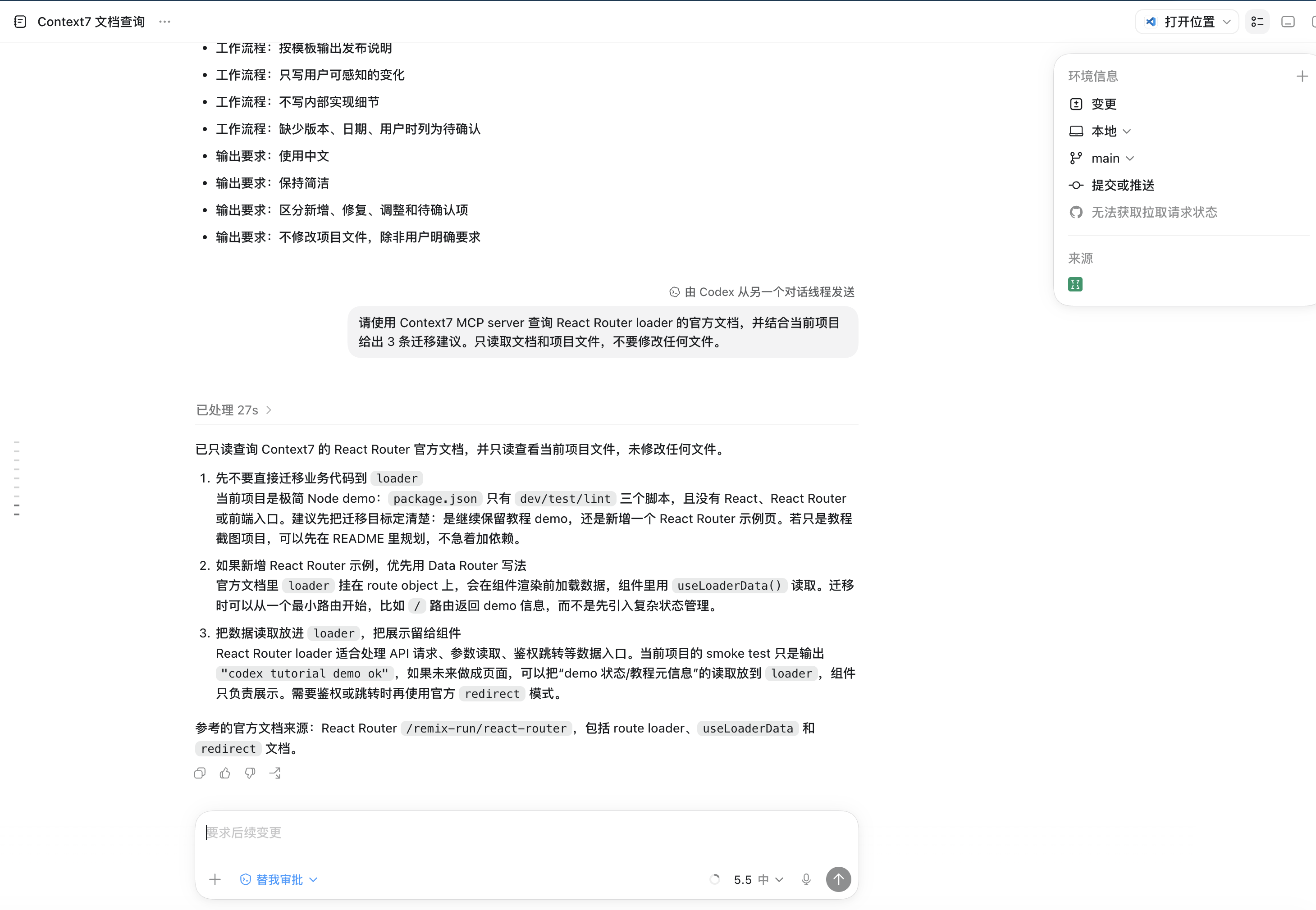Focus the 要求后续变更 input field
This screenshot has width=1316, height=910.
click(526, 833)
